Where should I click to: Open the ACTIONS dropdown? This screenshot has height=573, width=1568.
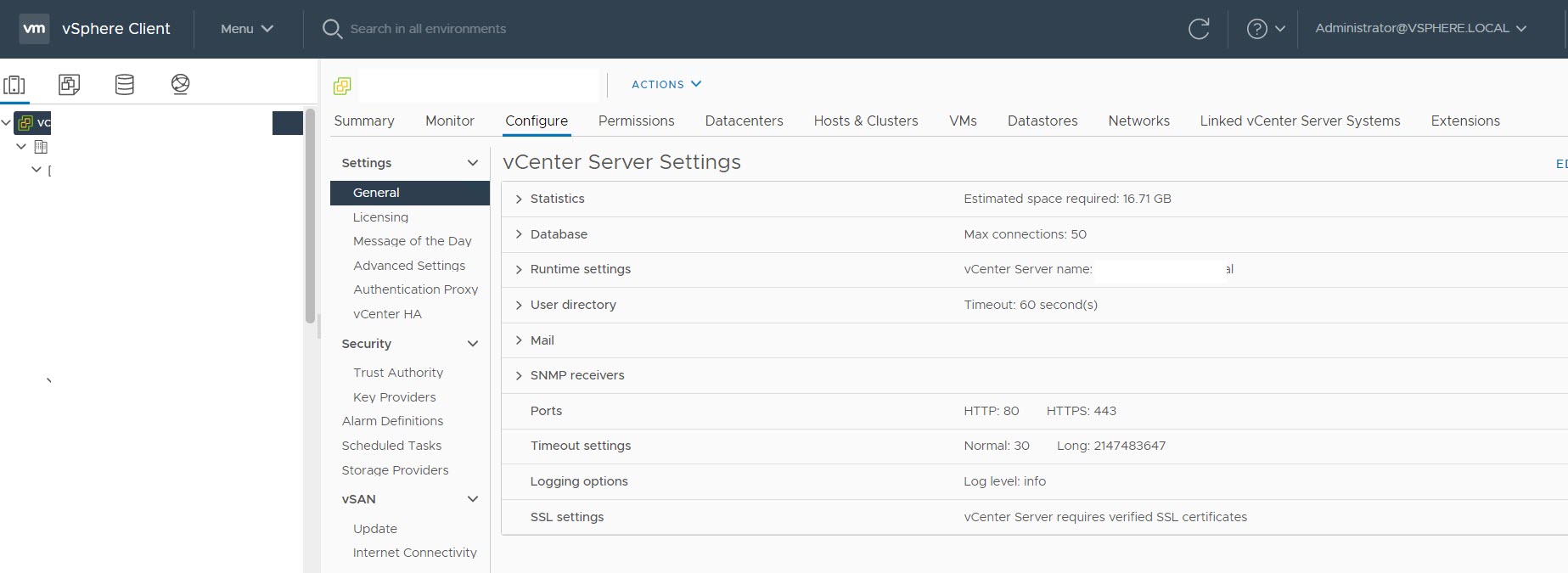tap(666, 84)
